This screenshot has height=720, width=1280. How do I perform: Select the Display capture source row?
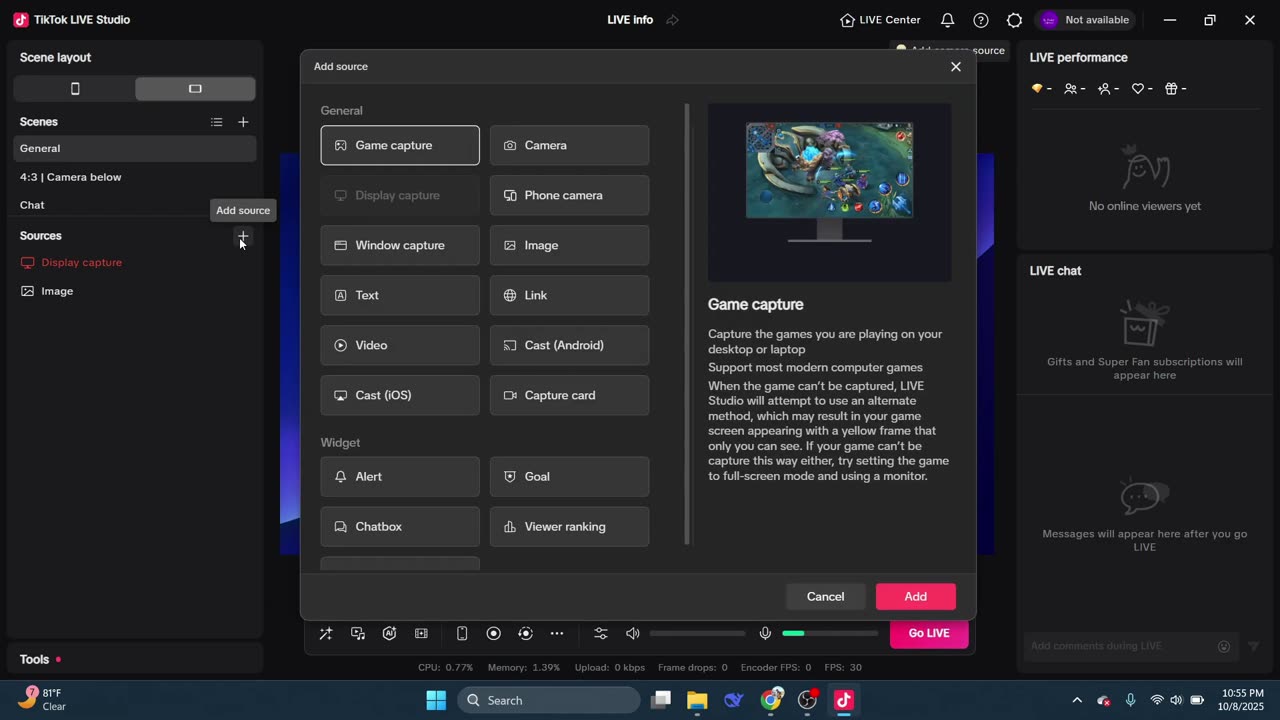coord(135,262)
